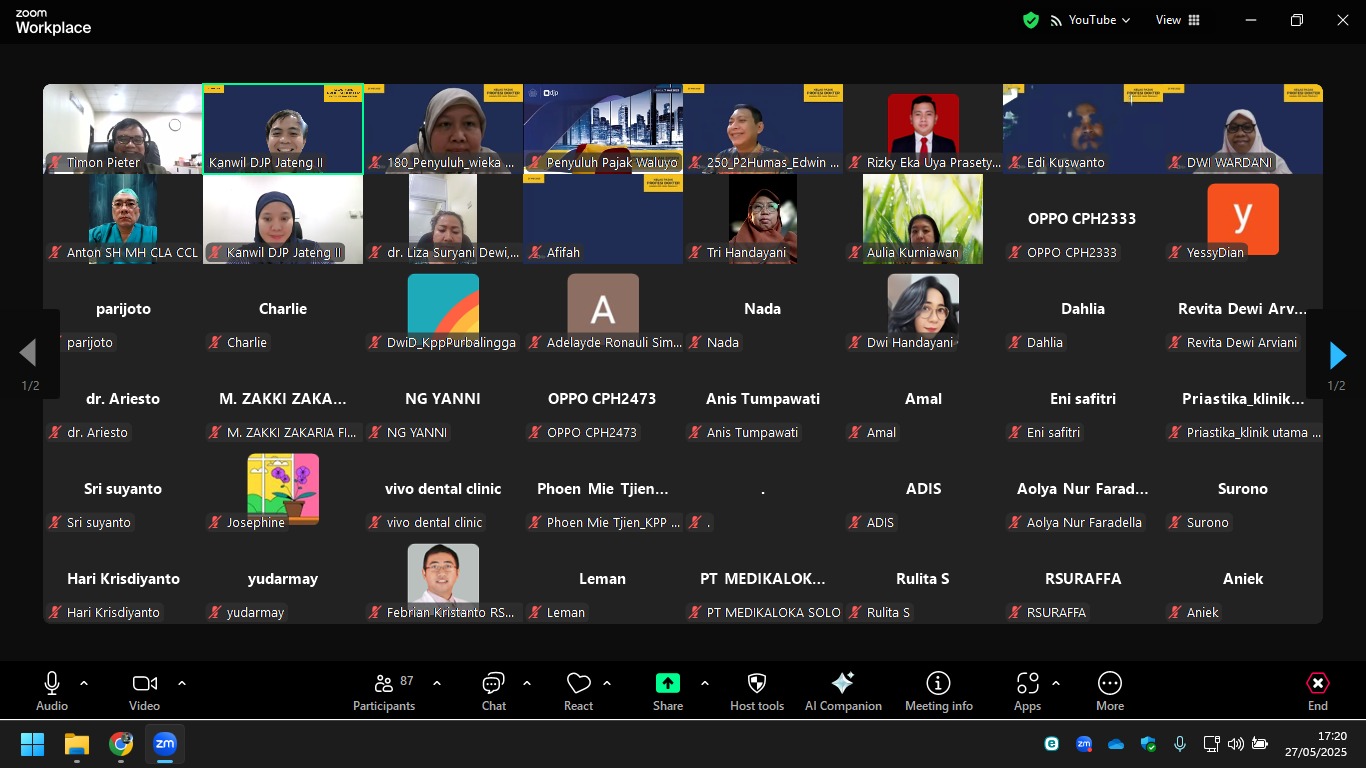Toggle camera with Video button
The image size is (1366, 768).
[x=144, y=691]
